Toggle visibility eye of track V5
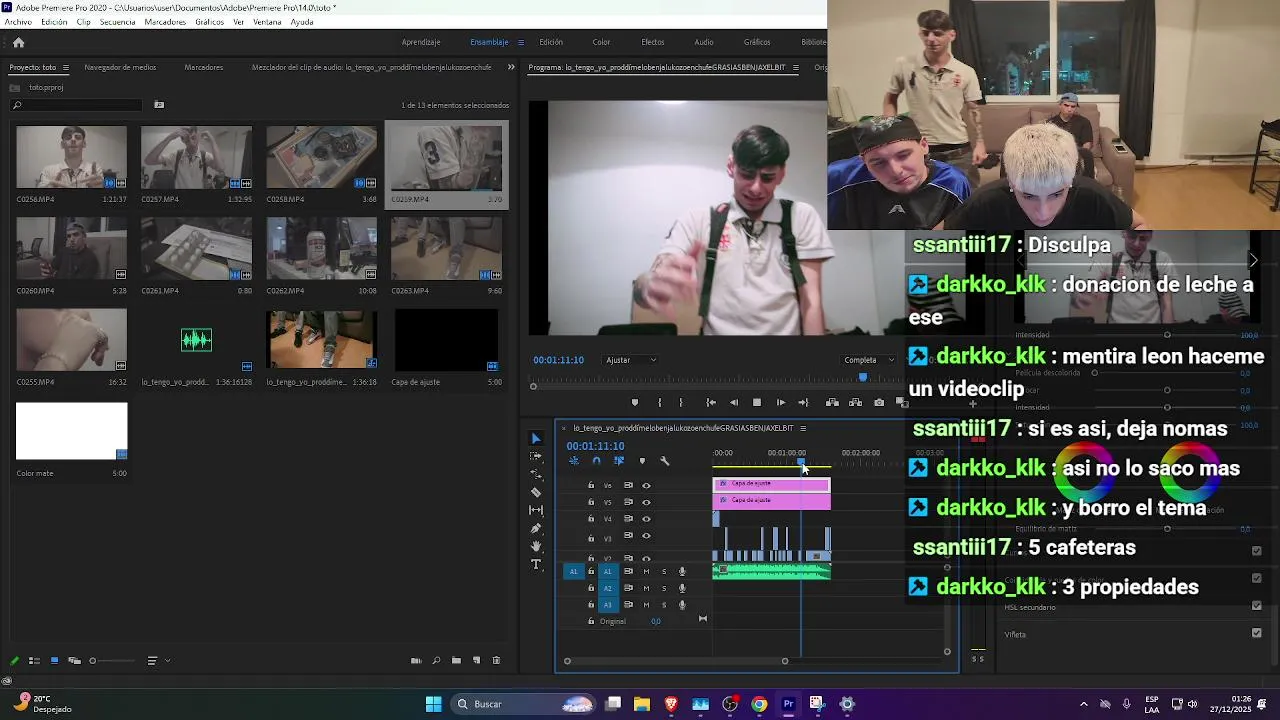 pos(646,502)
